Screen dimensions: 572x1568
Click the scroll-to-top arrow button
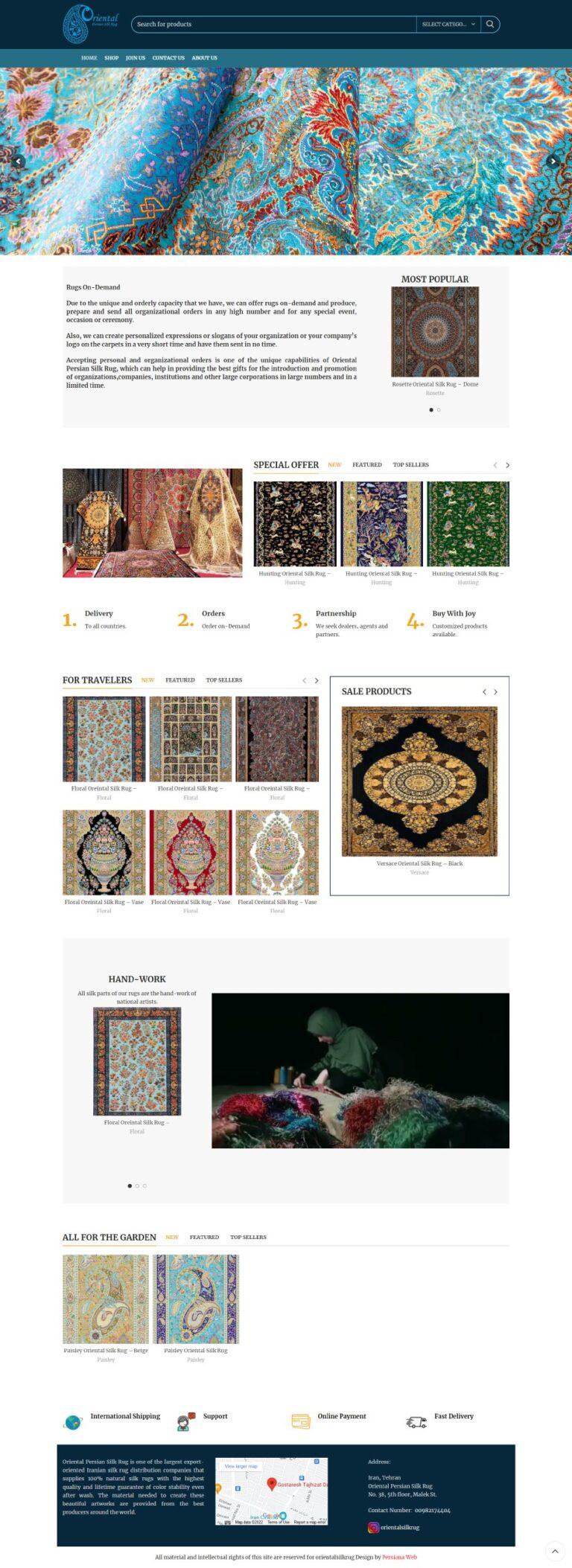coord(555,1552)
